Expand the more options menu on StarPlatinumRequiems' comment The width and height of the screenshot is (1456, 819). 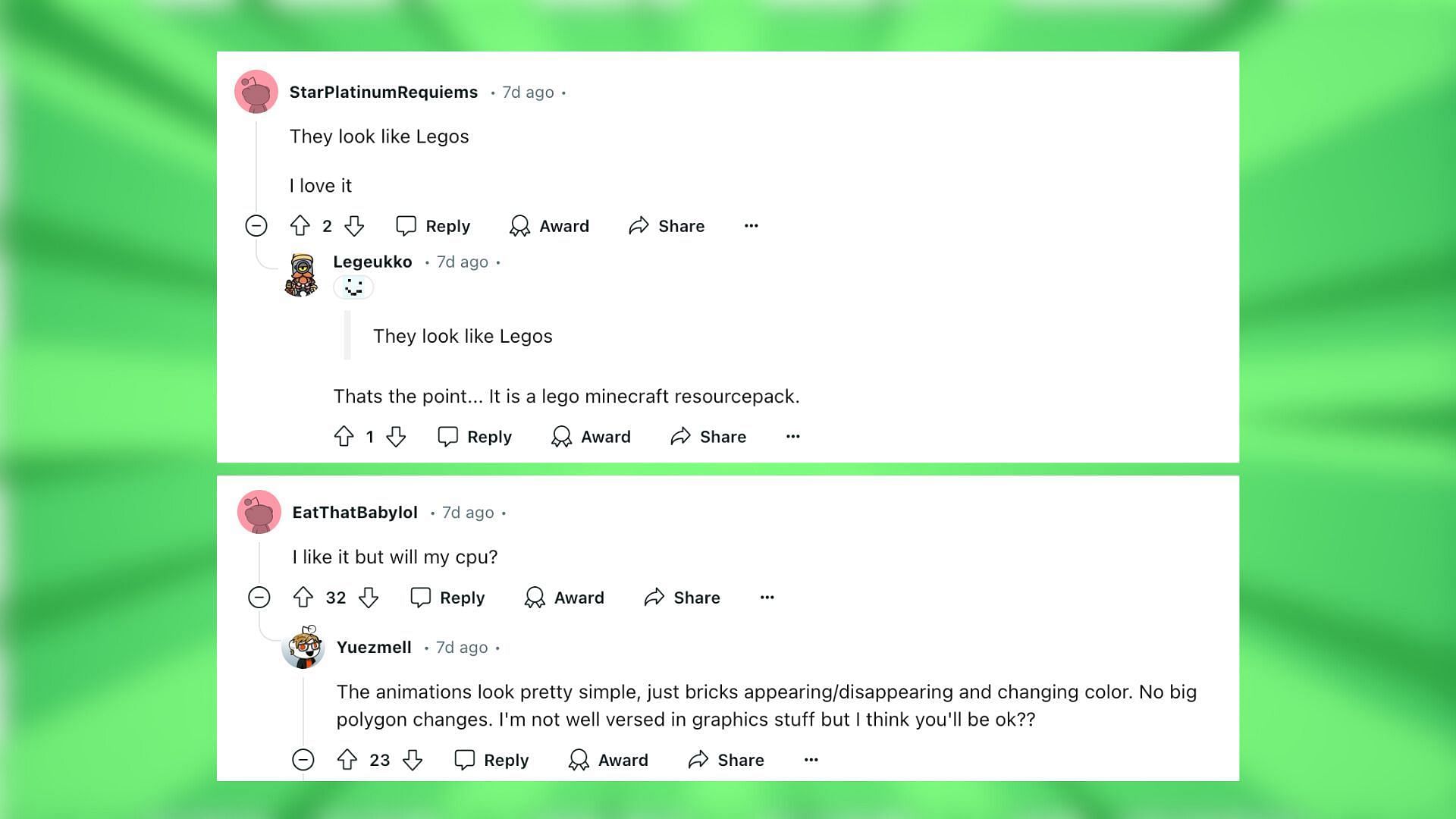click(x=750, y=225)
